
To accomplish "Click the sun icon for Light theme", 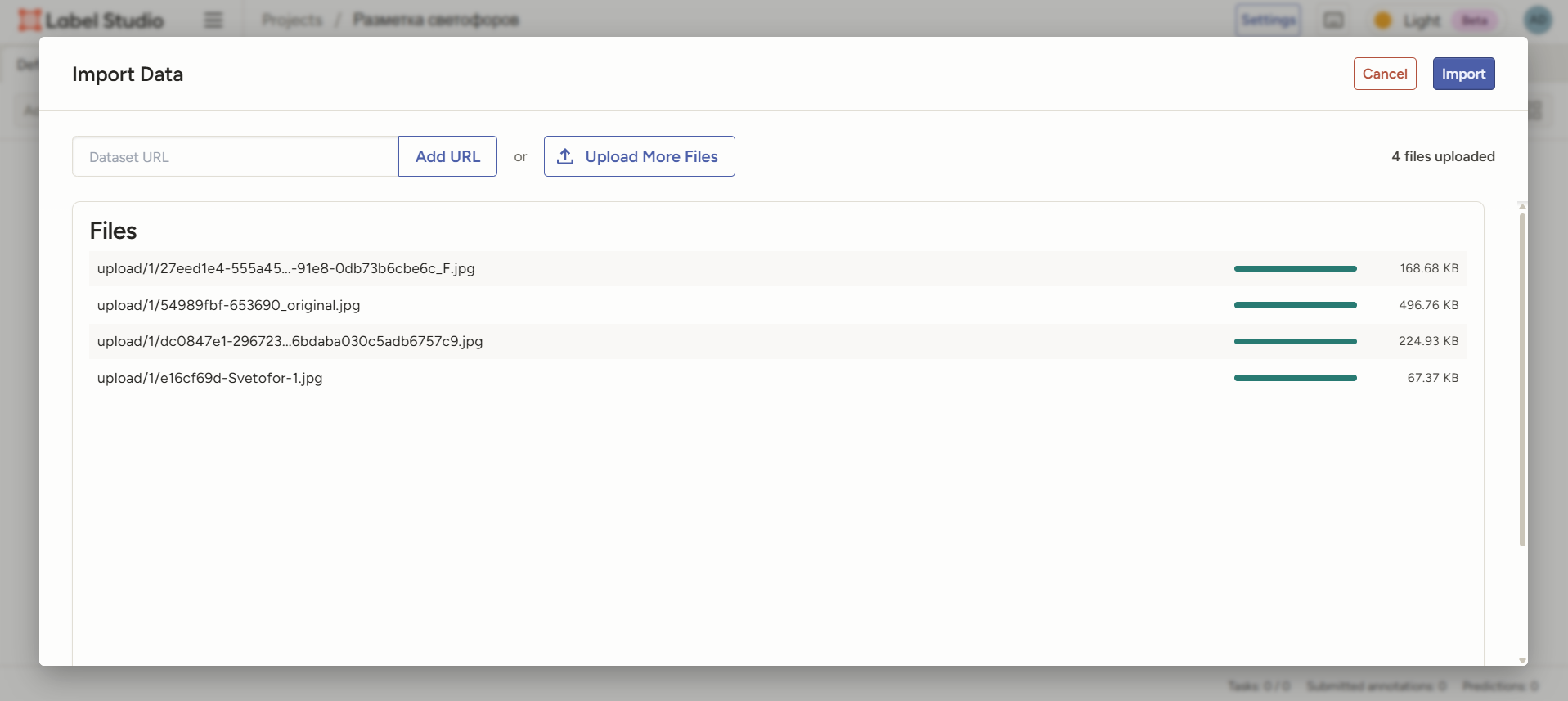I will [1382, 20].
